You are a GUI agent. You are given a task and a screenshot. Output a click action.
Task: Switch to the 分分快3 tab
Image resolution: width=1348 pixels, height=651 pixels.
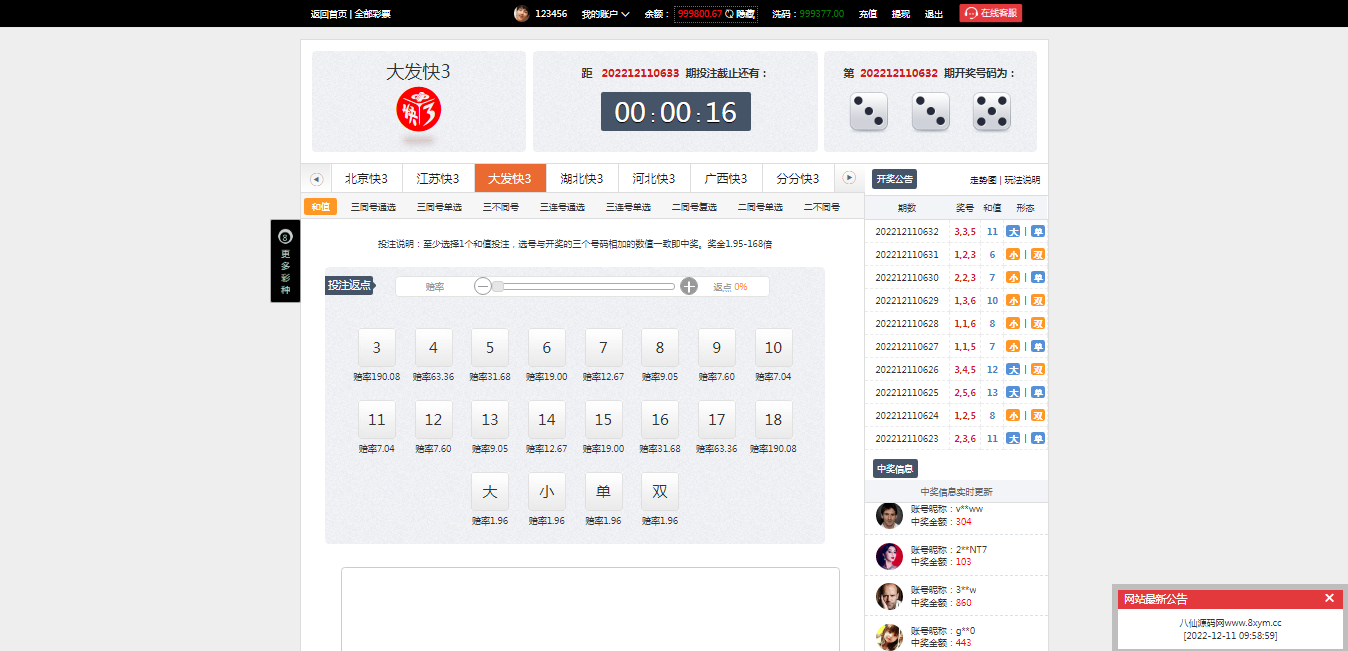pyautogui.click(x=798, y=178)
